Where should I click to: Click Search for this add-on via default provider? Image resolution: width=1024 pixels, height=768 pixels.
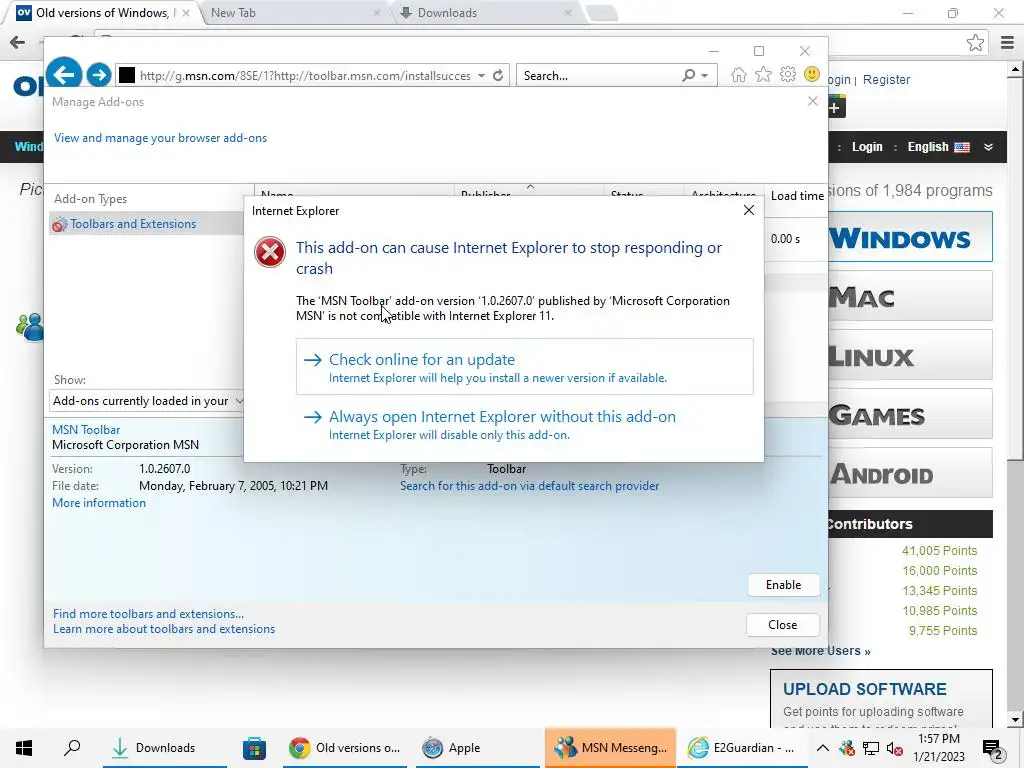pos(530,486)
